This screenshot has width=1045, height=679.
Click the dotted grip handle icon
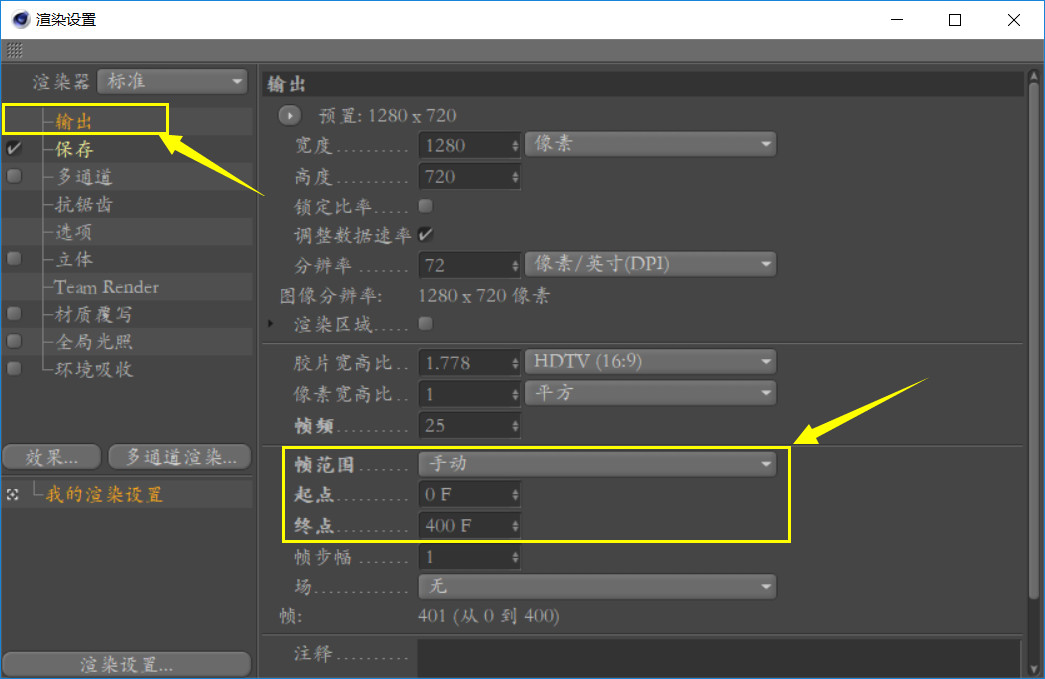click(x=15, y=50)
